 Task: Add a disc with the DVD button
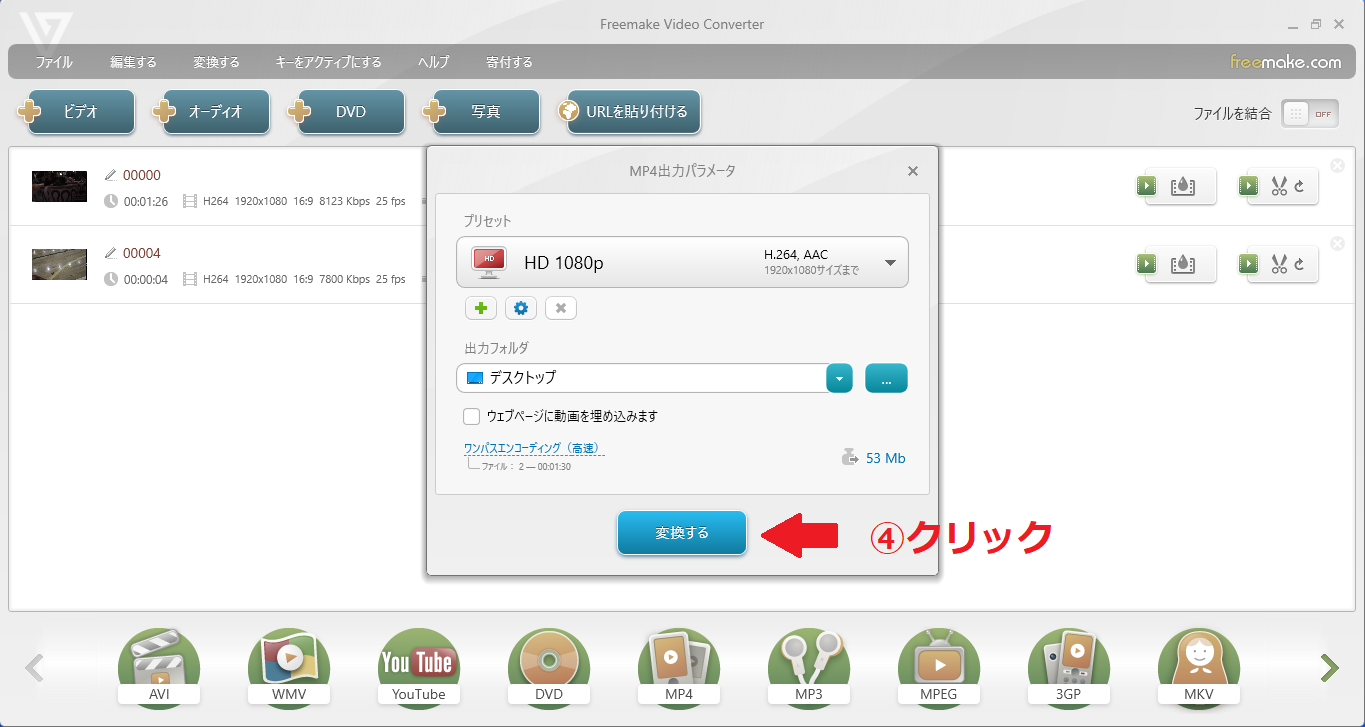[x=346, y=112]
